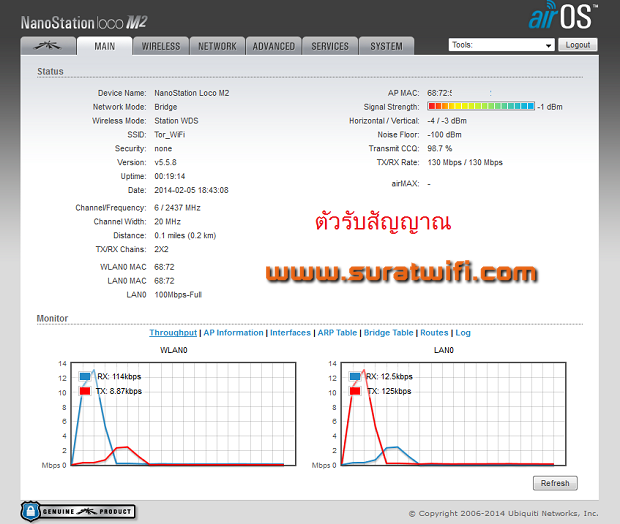Open the Ubiquiti logo tab
Viewport: 620px width, 524px height.
point(48,46)
